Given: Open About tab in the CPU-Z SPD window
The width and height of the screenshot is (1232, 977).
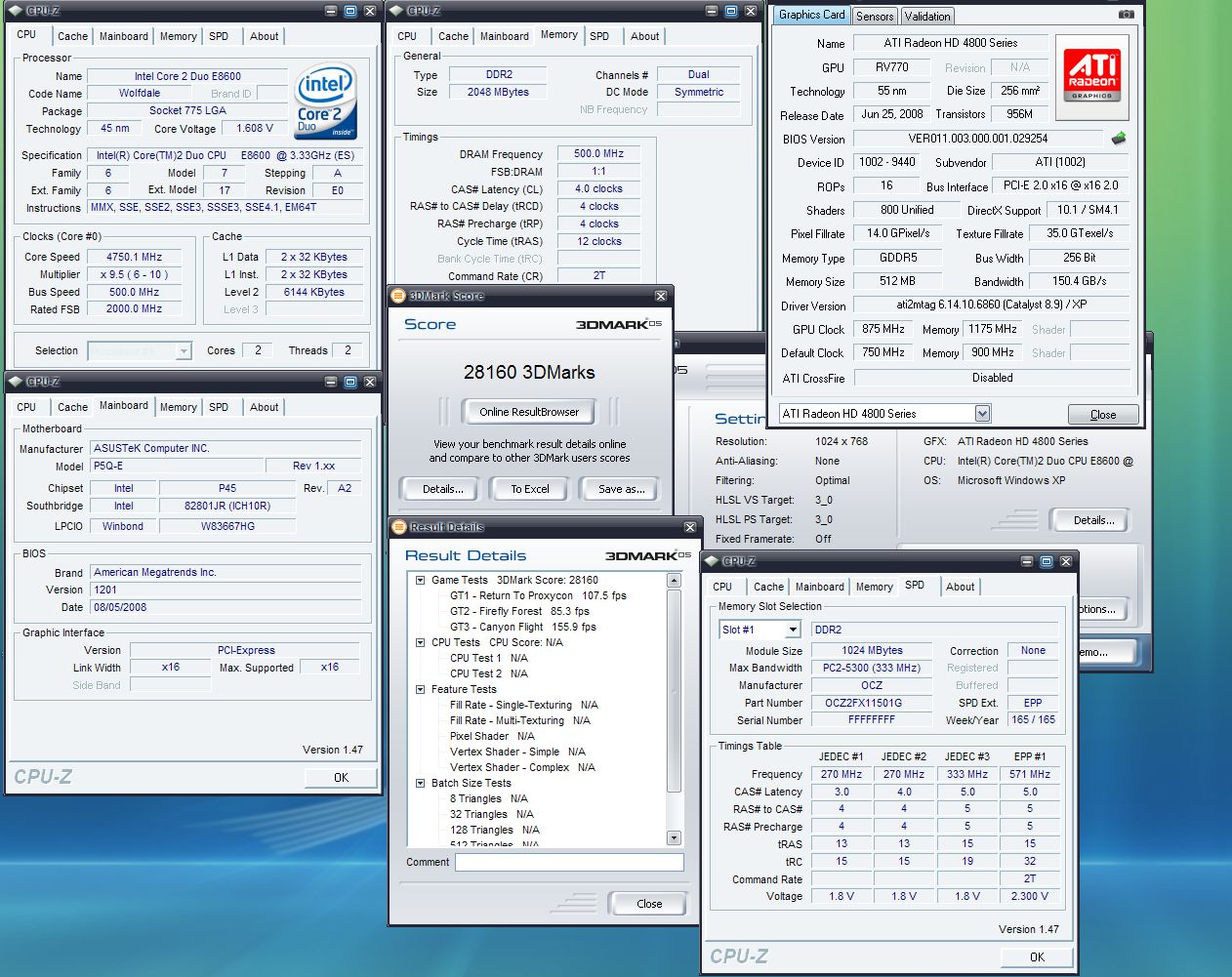Looking at the screenshot, I should coord(961,587).
